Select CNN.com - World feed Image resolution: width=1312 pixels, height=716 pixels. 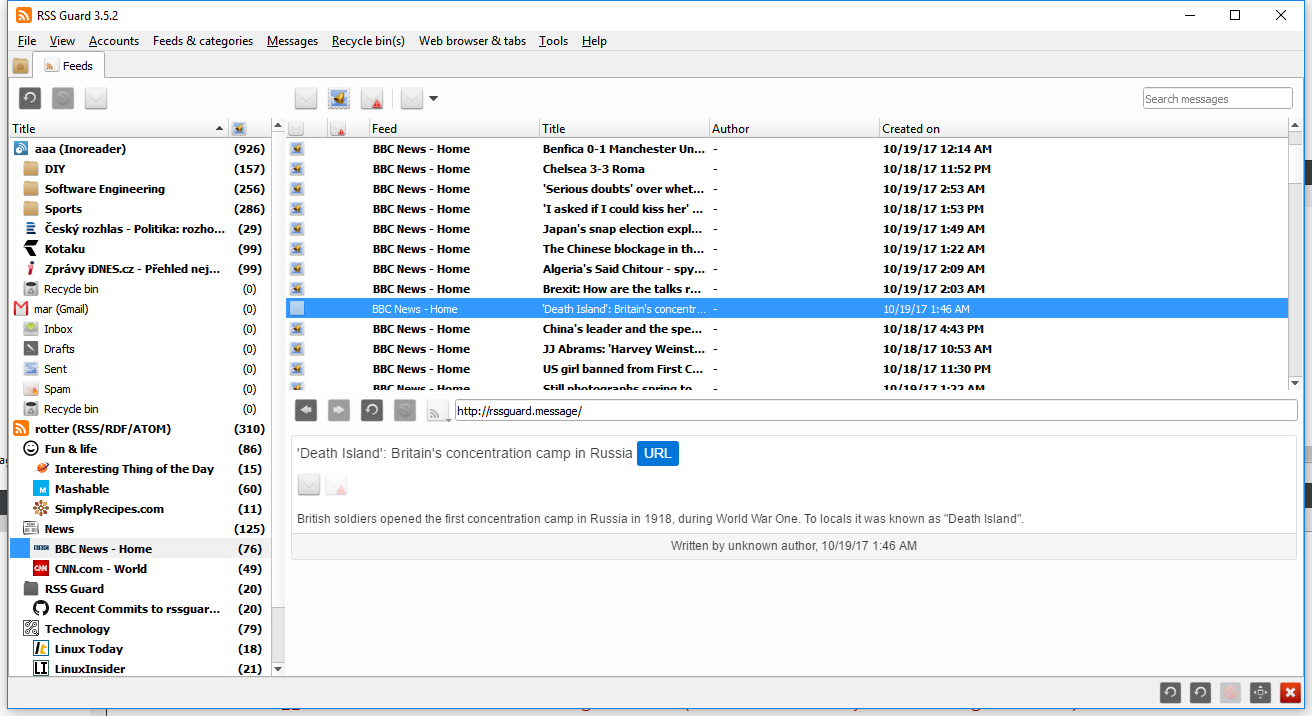(100, 569)
